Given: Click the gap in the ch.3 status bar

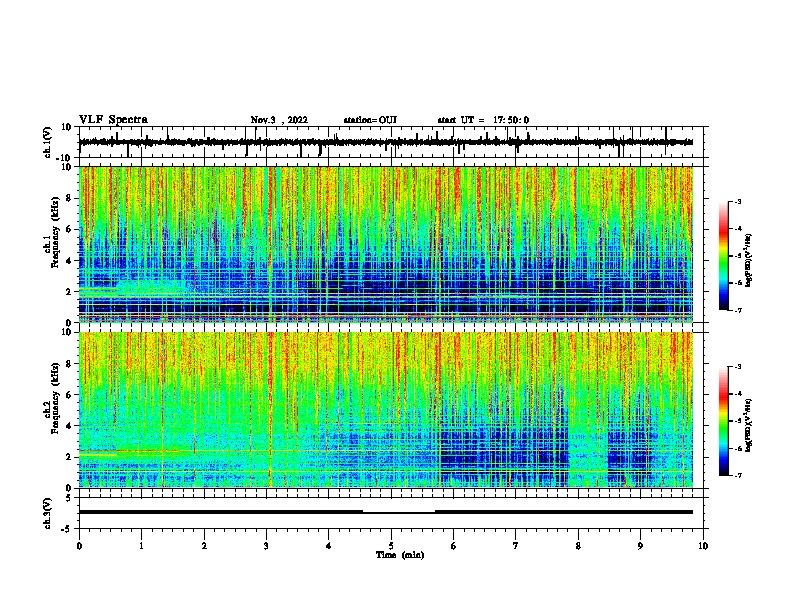Looking at the screenshot, I should [399, 513].
